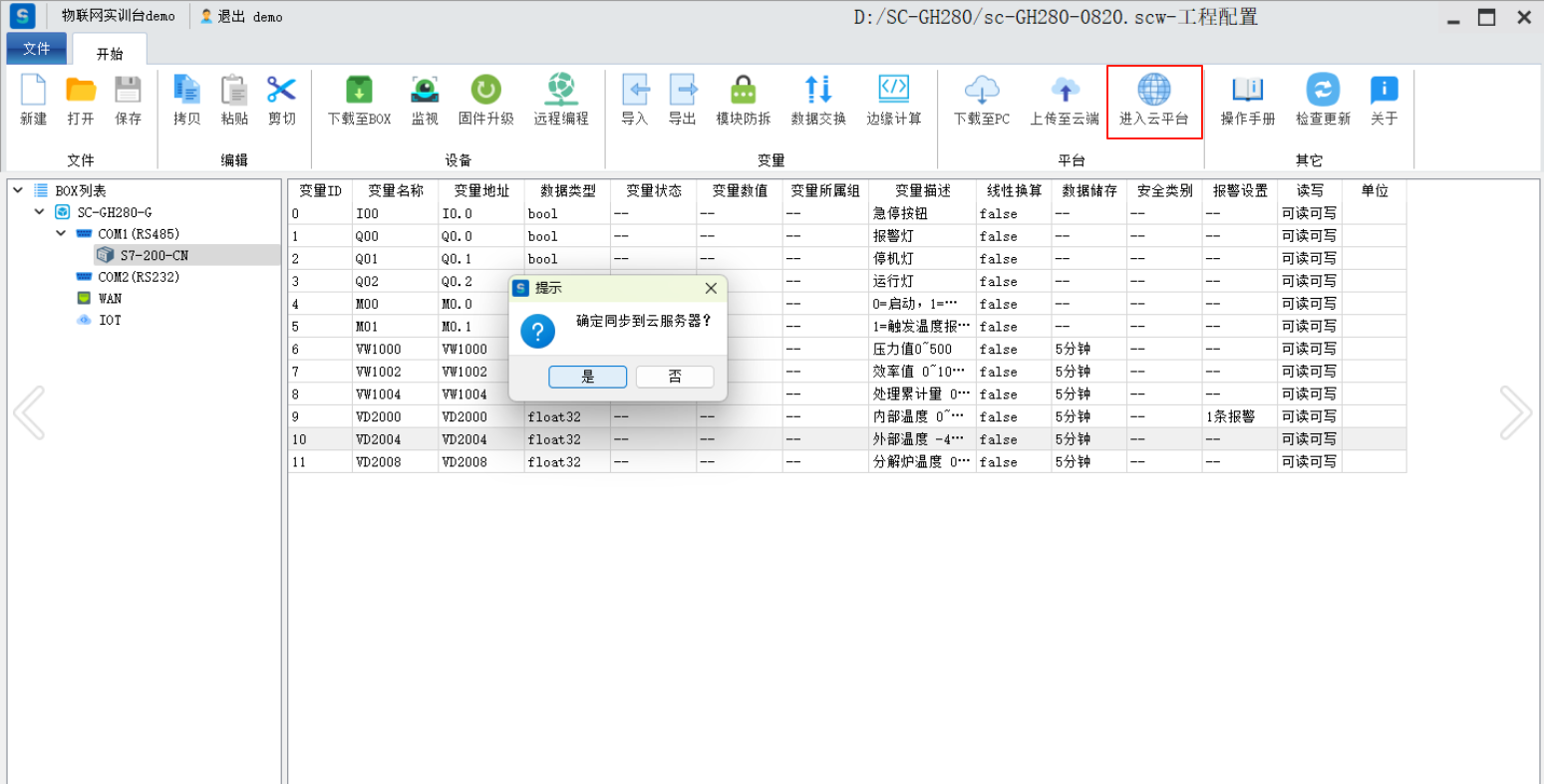Image resolution: width=1544 pixels, height=784 pixels.
Task: Confirm sync by clicking 是
Action: pyautogui.click(x=587, y=377)
